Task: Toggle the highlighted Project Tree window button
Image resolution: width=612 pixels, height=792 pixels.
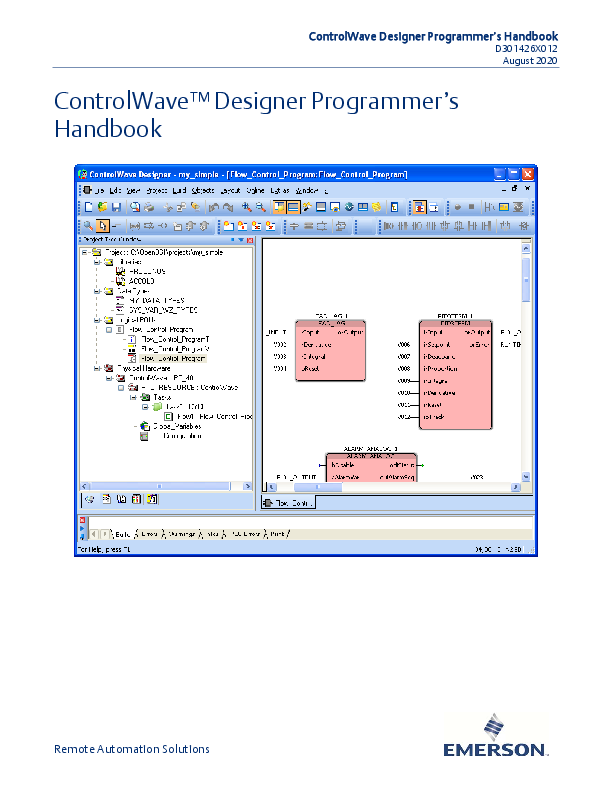Action: 279,207
